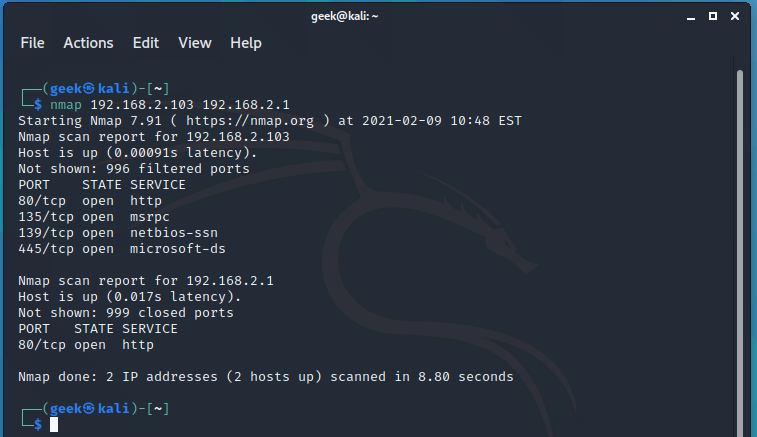
Task: Click the "996 filtered ports" line
Action: [134, 169]
